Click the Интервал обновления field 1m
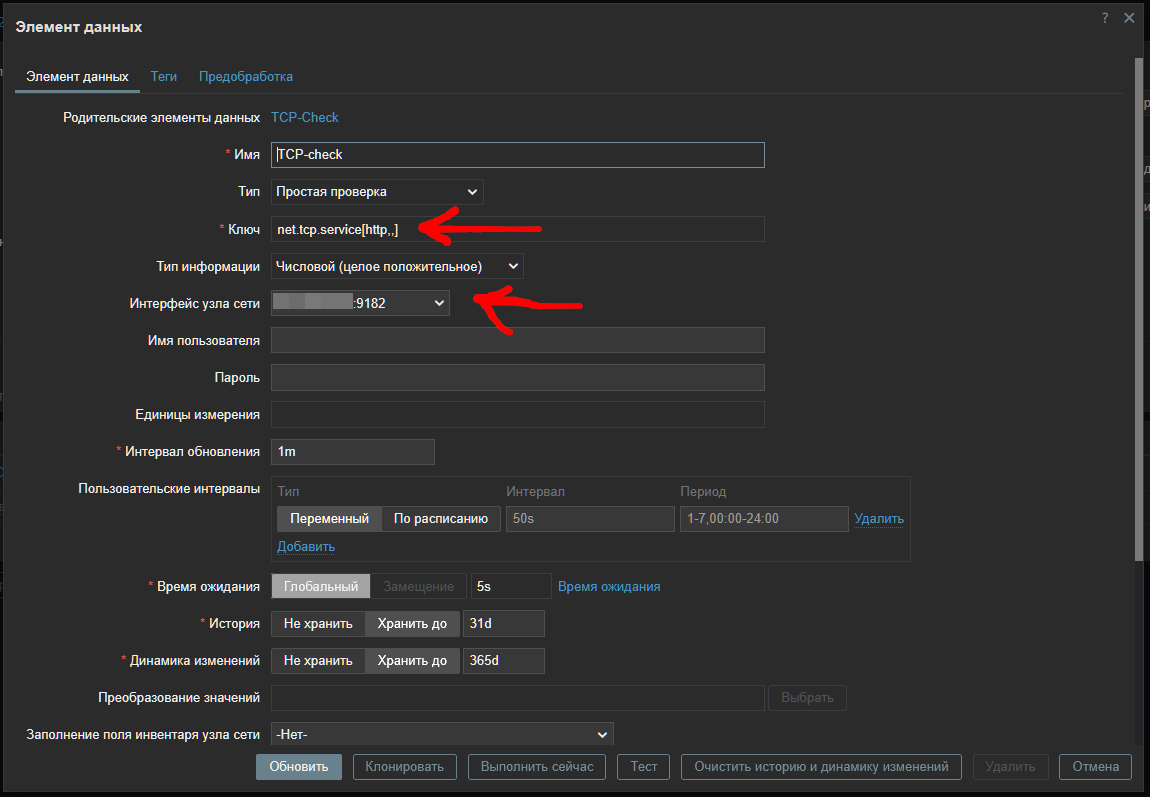Image resolution: width=1150 pixels, height=797 pixels. click(x=353, y=452)
